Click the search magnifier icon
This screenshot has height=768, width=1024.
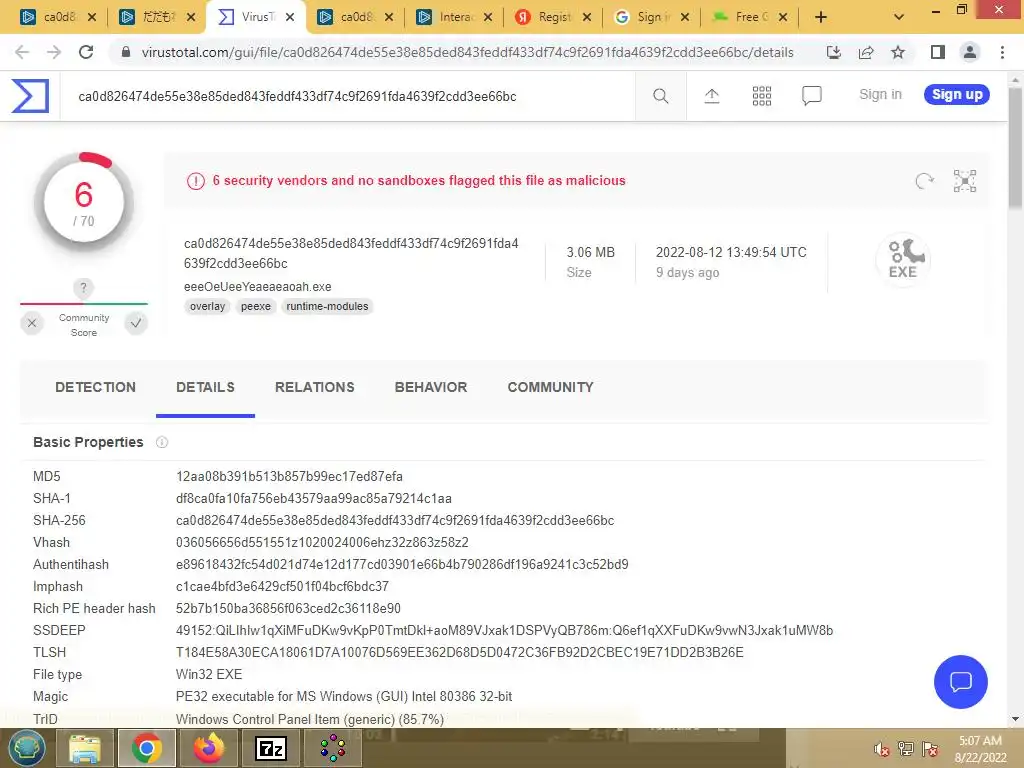(660, 96)
